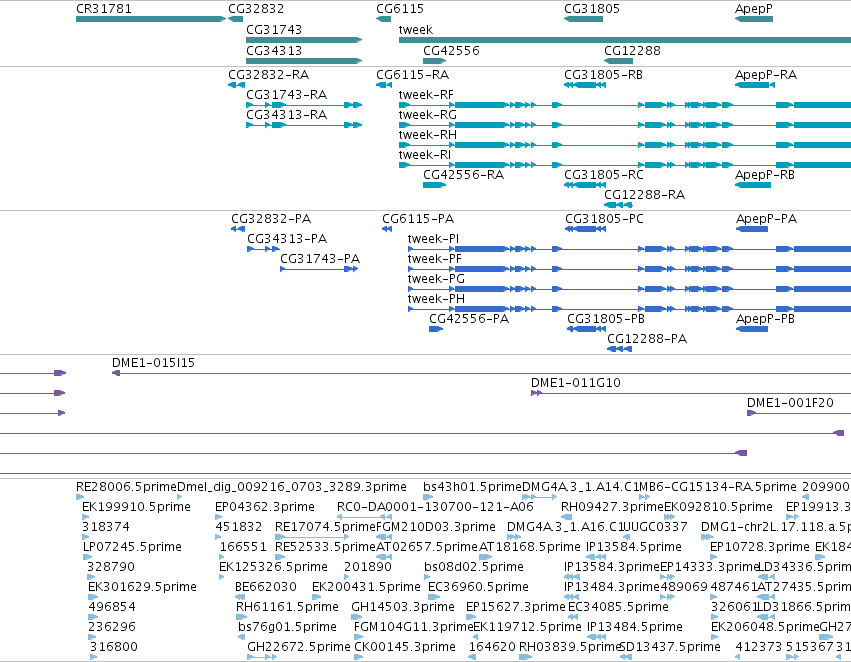This screenshot has width=851, height=662.
Task: Select the CG42556-RA transcript label
Action: (x=463, y=175)
